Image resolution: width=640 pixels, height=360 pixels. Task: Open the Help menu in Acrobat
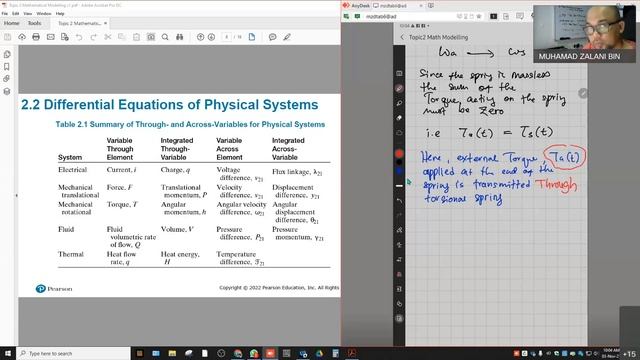point(60,13)
